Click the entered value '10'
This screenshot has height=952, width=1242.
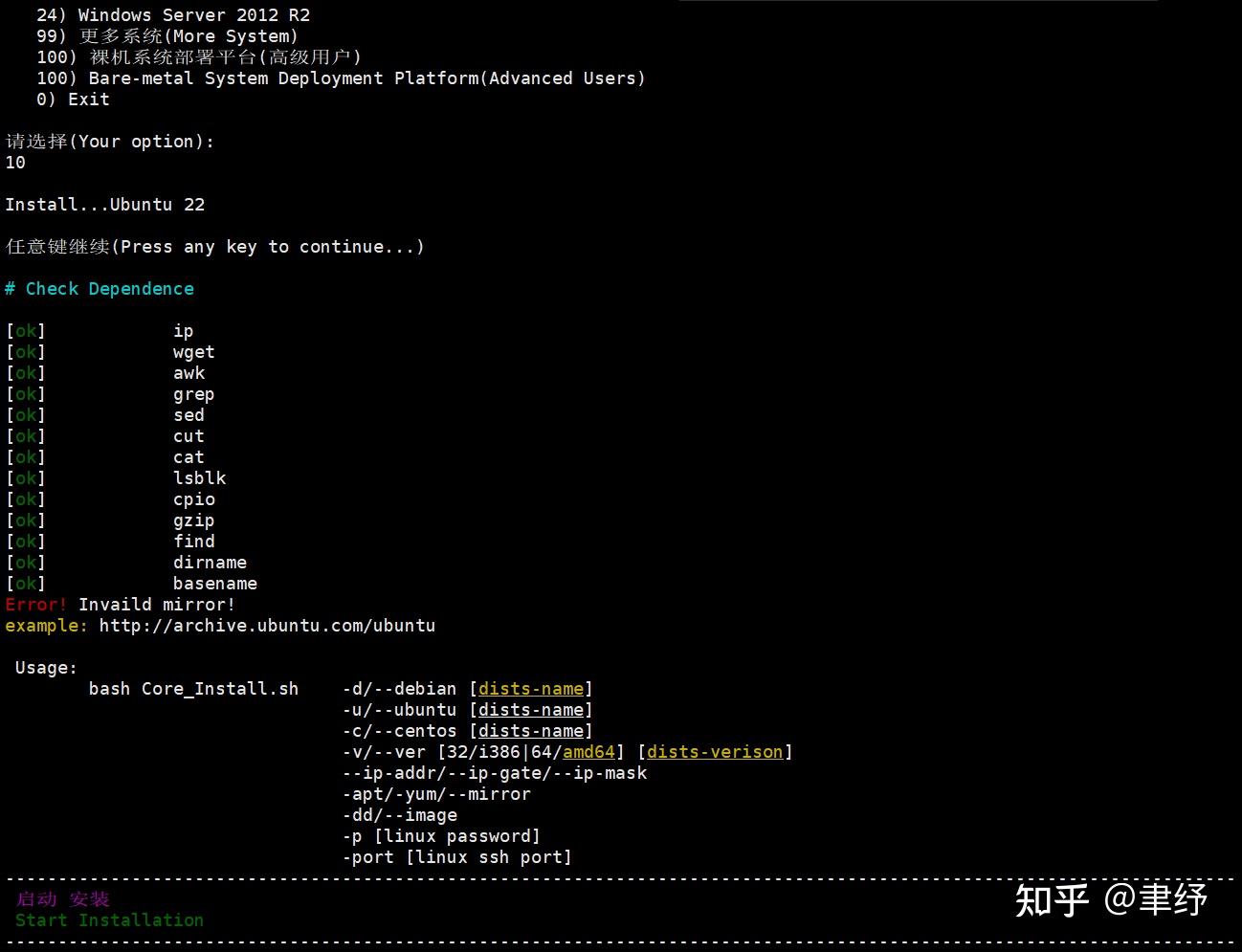(x=15, y=163)
